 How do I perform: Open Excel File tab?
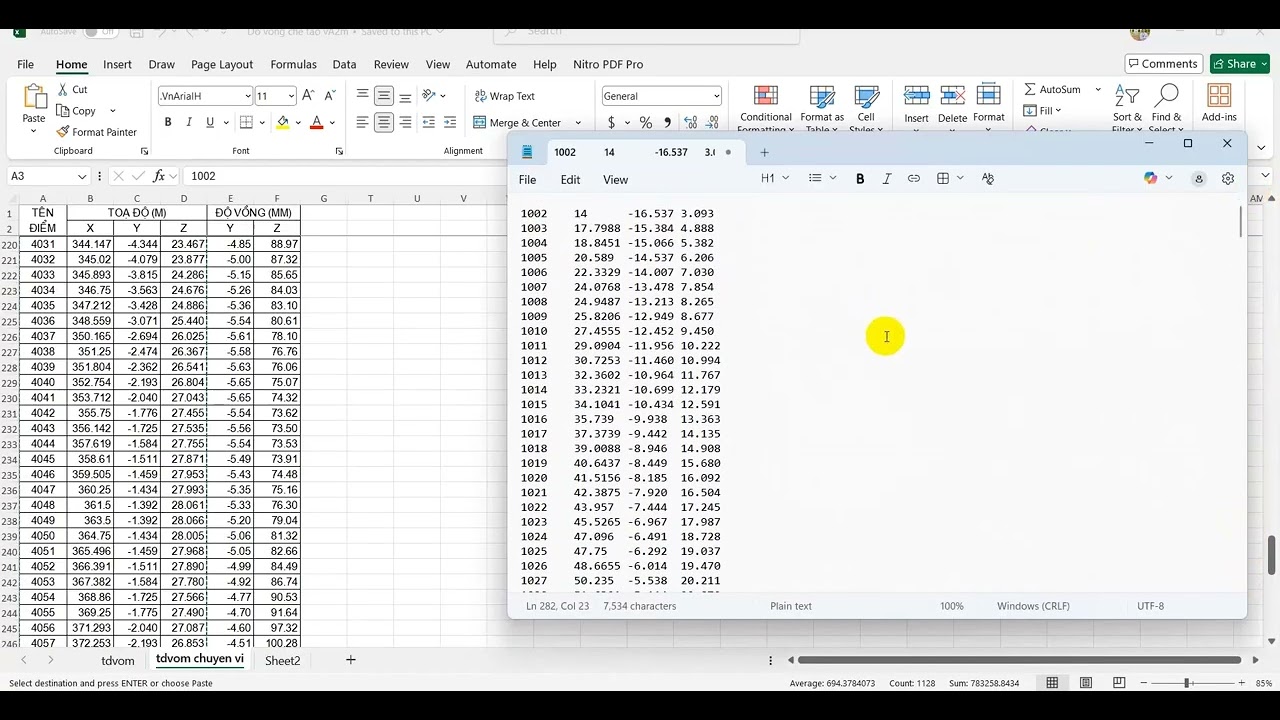point(25,64)
